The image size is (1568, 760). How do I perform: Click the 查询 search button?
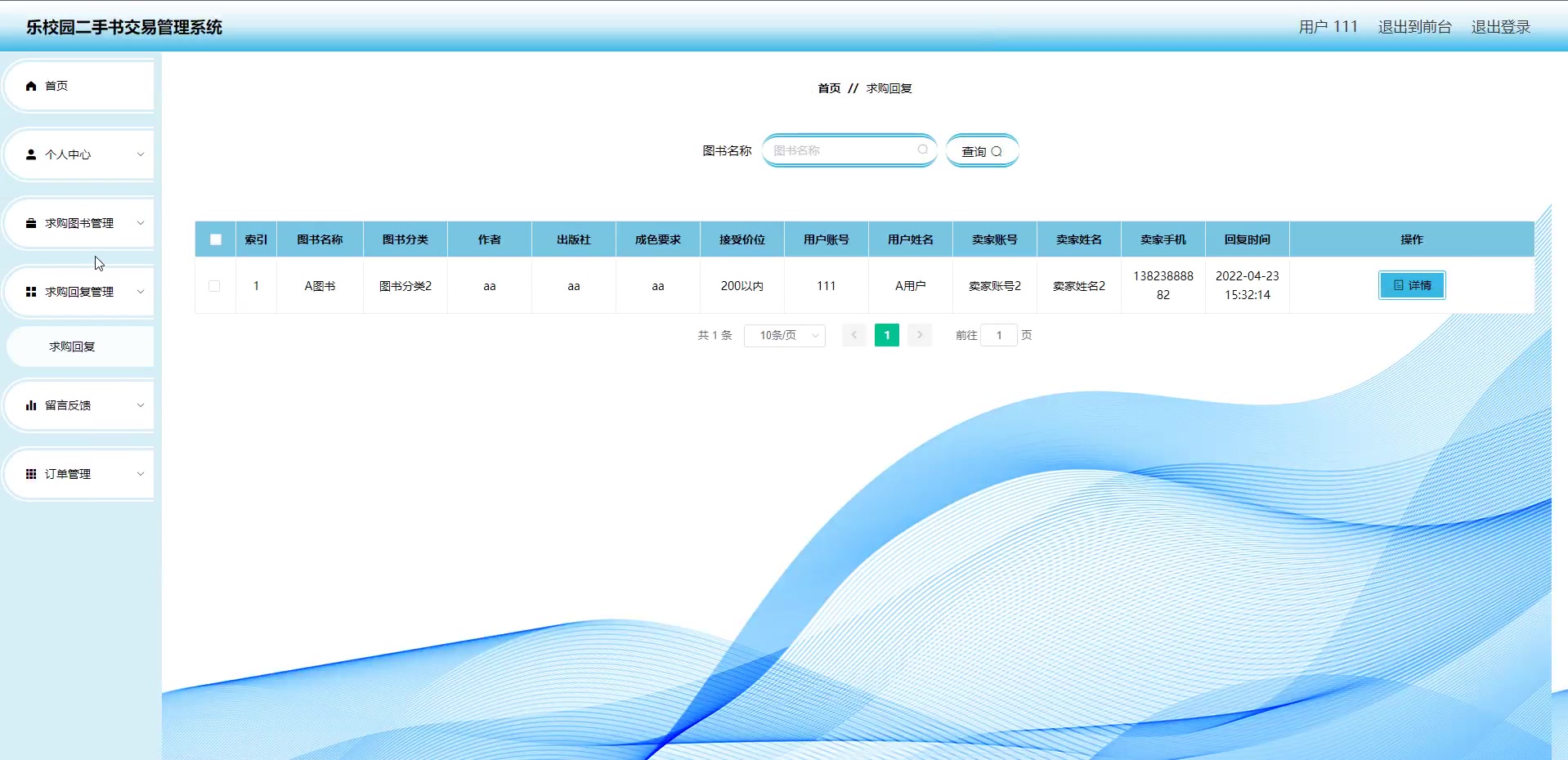point(982,151)
